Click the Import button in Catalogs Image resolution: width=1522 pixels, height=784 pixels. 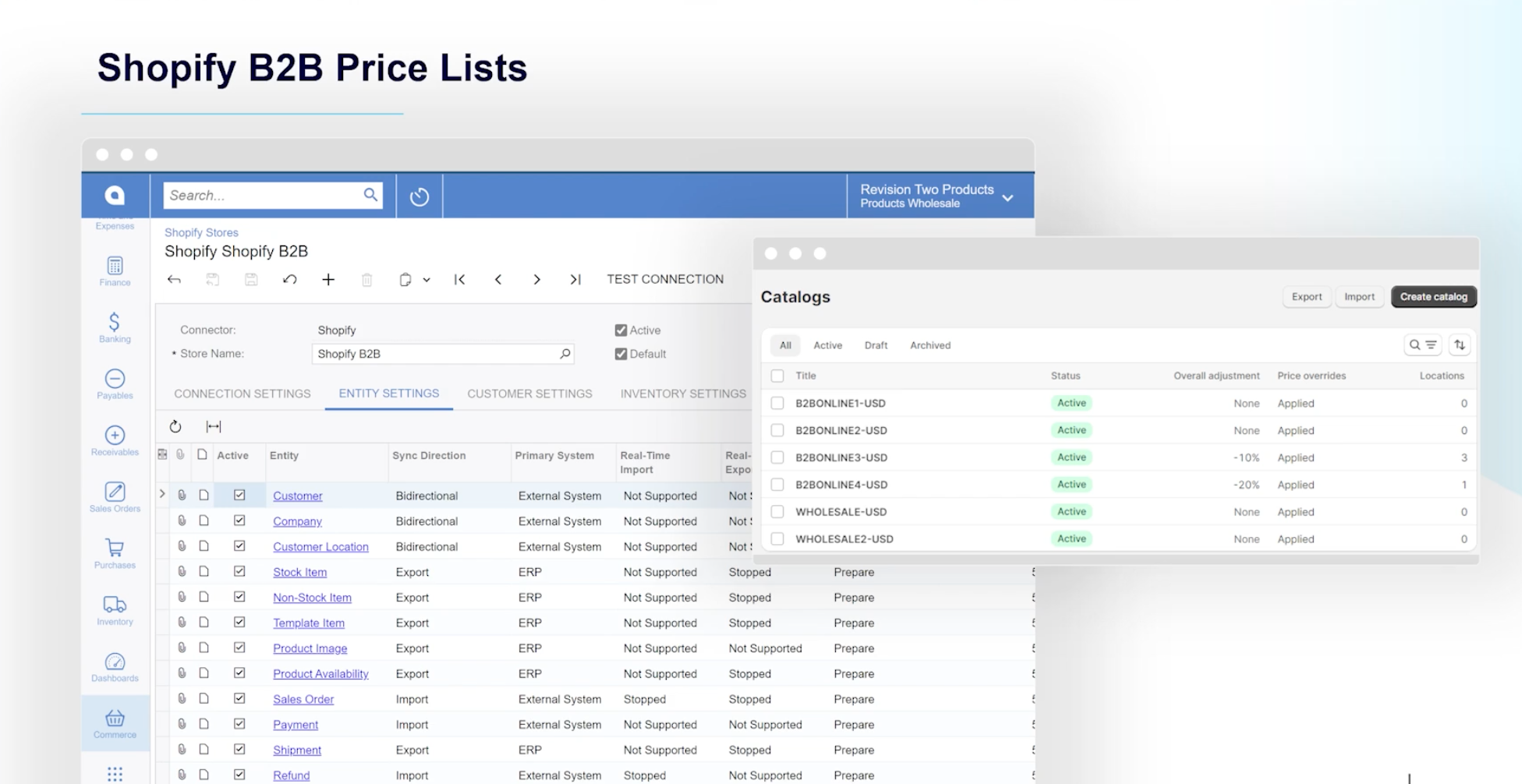[1360, 297]
